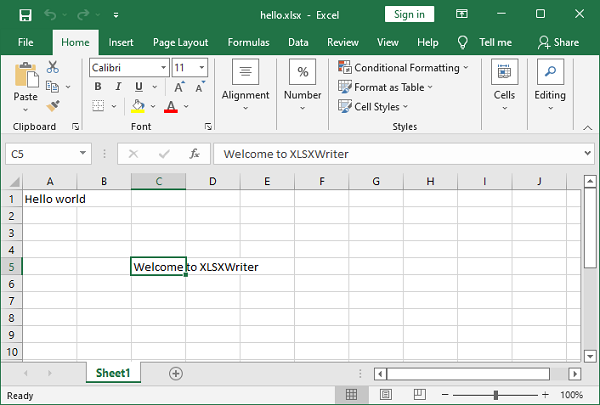Click the Insert Function fx icon
Screen dimensions: 600x405
tap(194, 154)
